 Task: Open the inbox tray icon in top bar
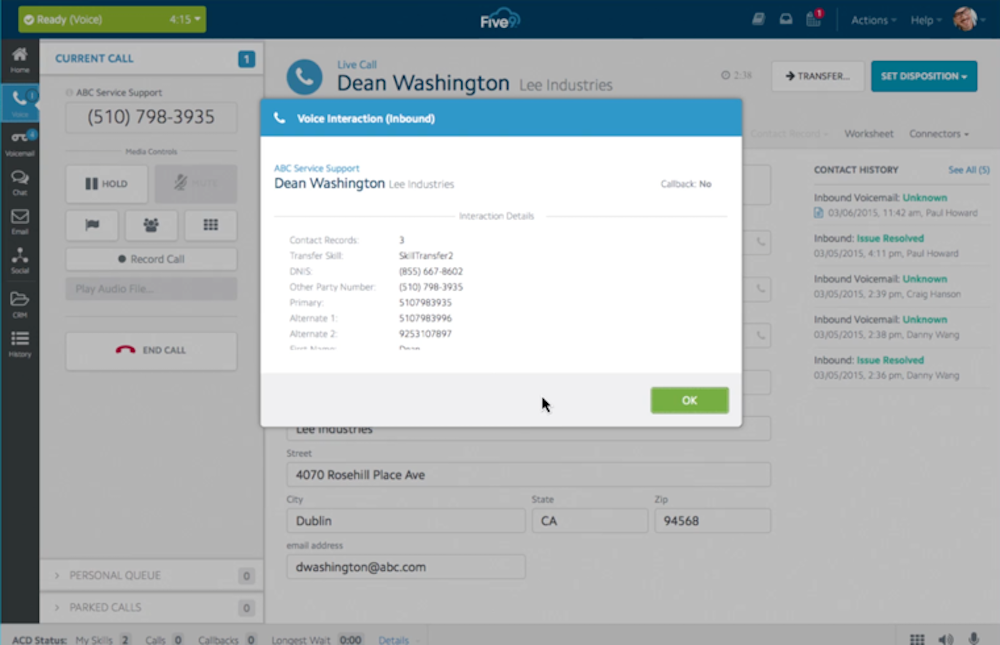pos(786,19)
